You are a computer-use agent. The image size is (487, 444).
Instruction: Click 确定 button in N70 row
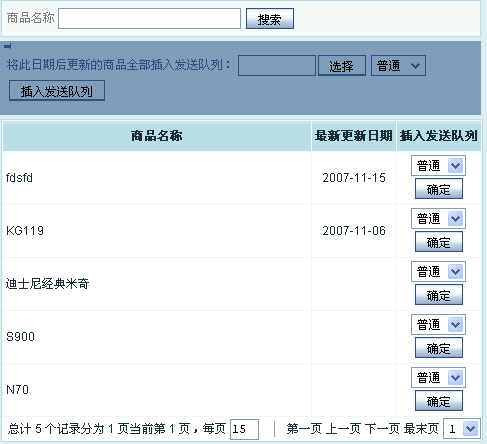(x=439, y=401)
